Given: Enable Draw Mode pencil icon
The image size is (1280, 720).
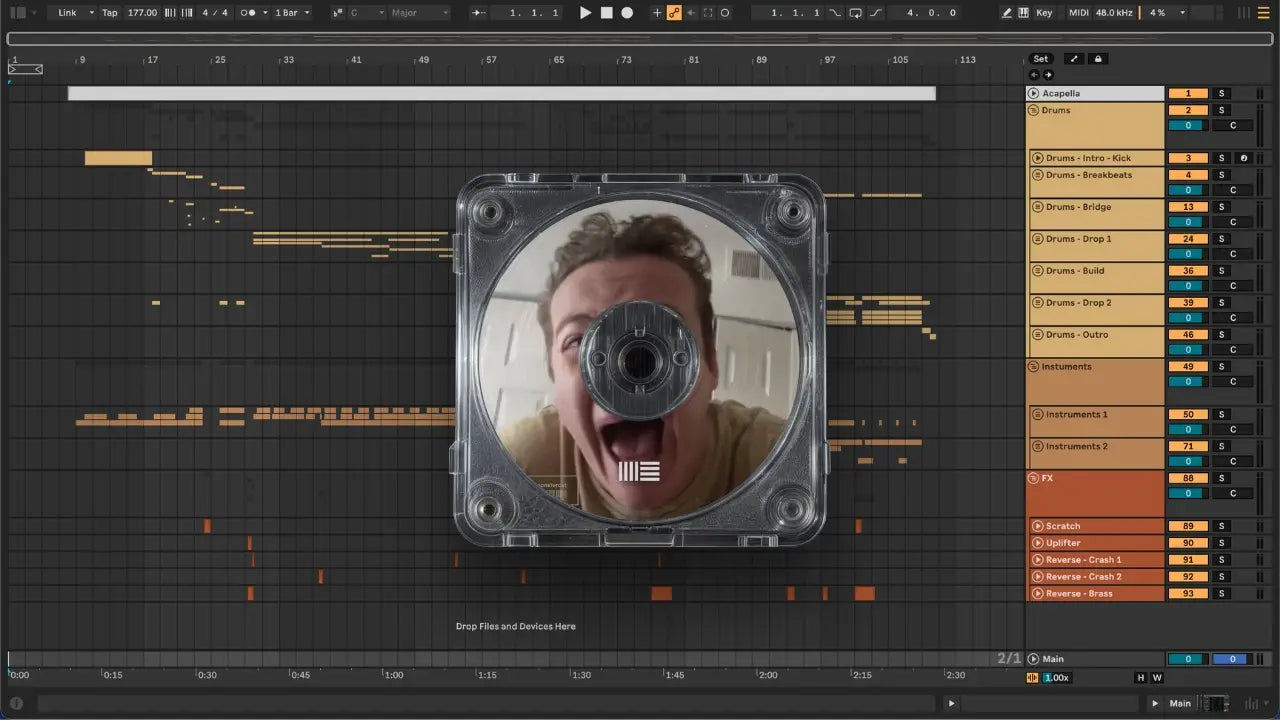Looking at the screenshot, I should coord(1007,13).
